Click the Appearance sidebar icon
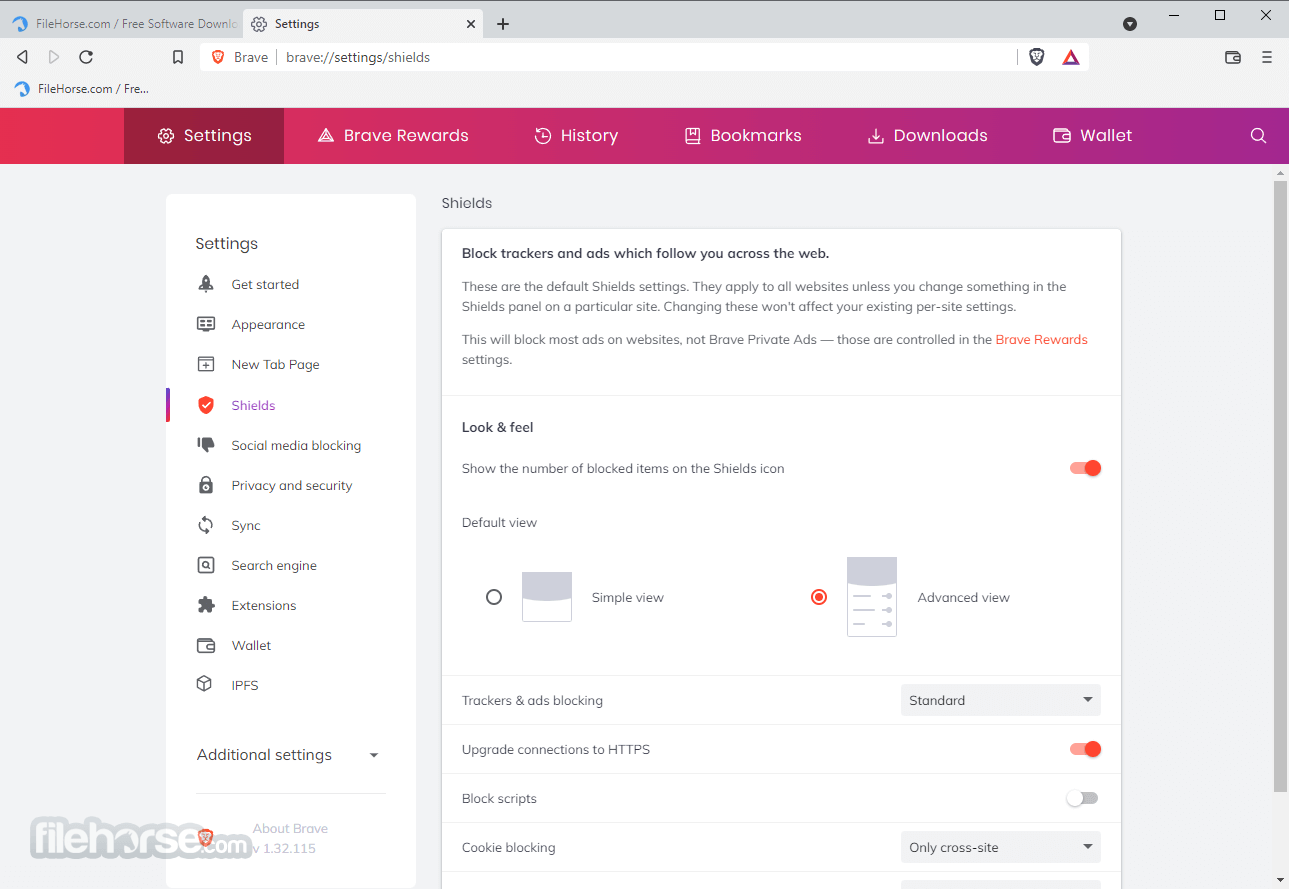The width and height of the screenshot is (1289, 889). tap(206, 324)
